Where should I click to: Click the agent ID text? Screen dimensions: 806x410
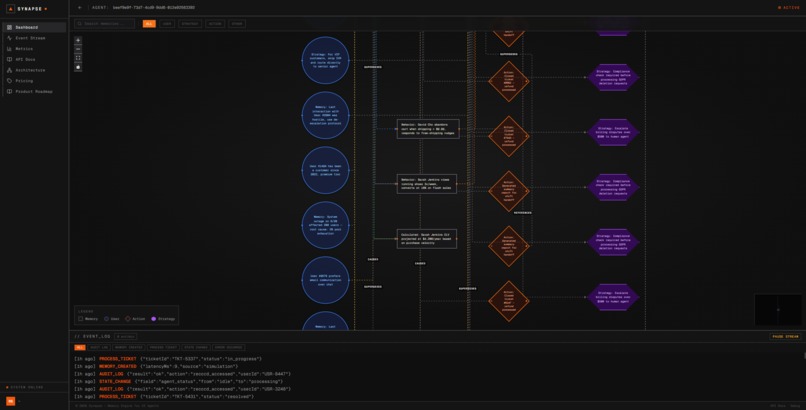click(154, 8)
